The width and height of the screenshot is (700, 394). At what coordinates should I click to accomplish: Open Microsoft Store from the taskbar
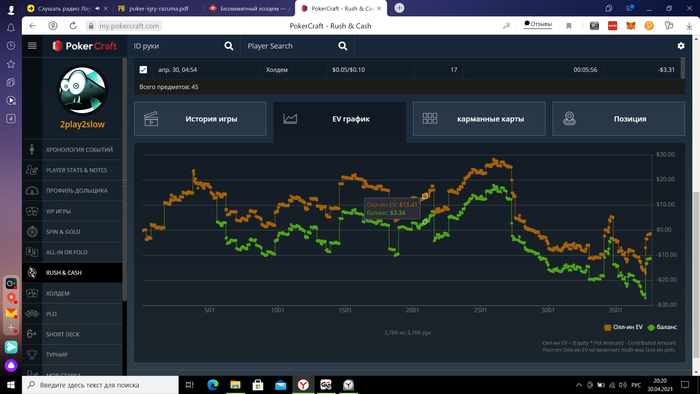pyautogui.click(x=258, y=385)
